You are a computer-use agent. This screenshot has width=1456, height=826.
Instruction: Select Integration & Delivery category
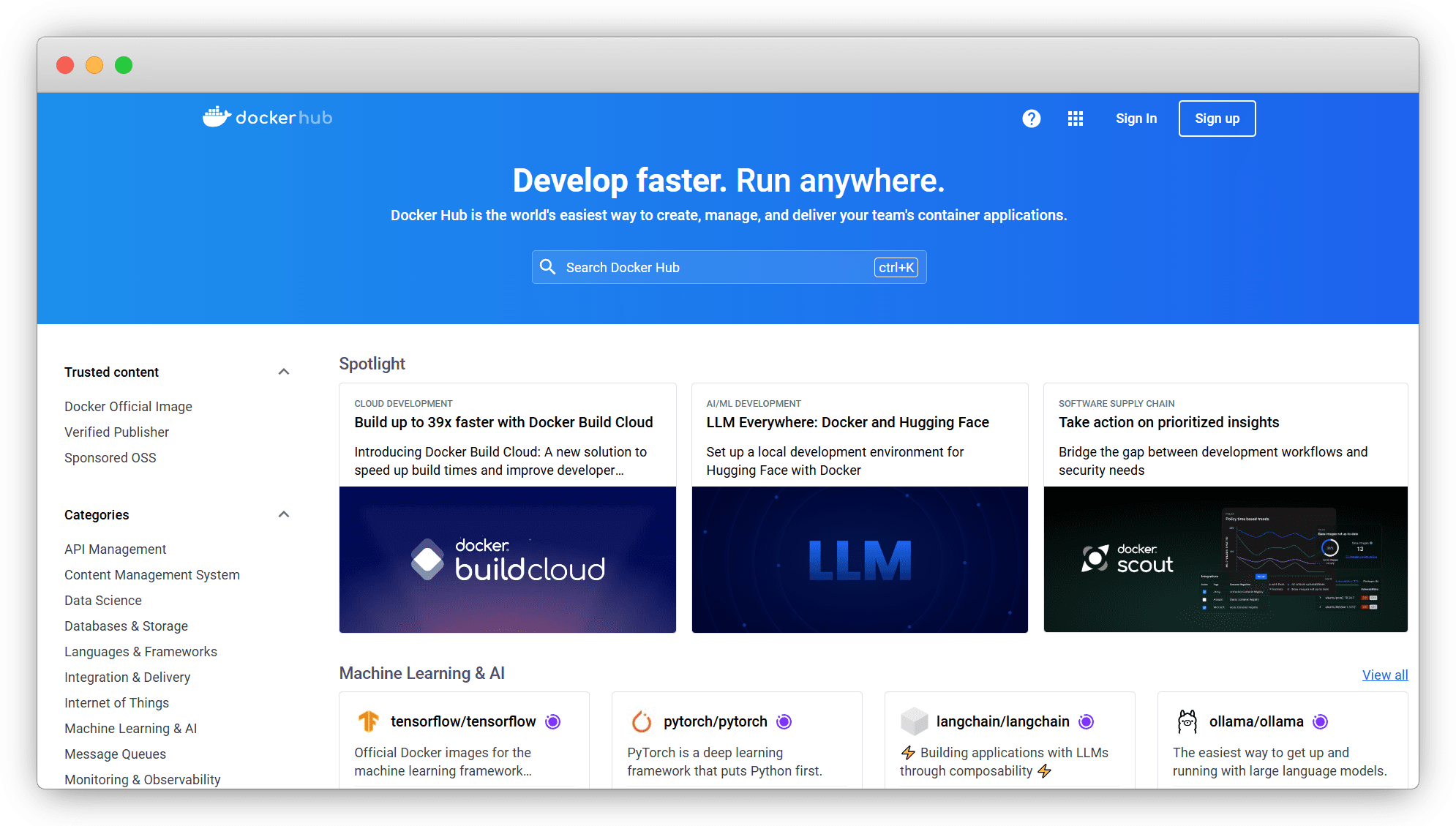pyautogui.click(x=127, y=677)
